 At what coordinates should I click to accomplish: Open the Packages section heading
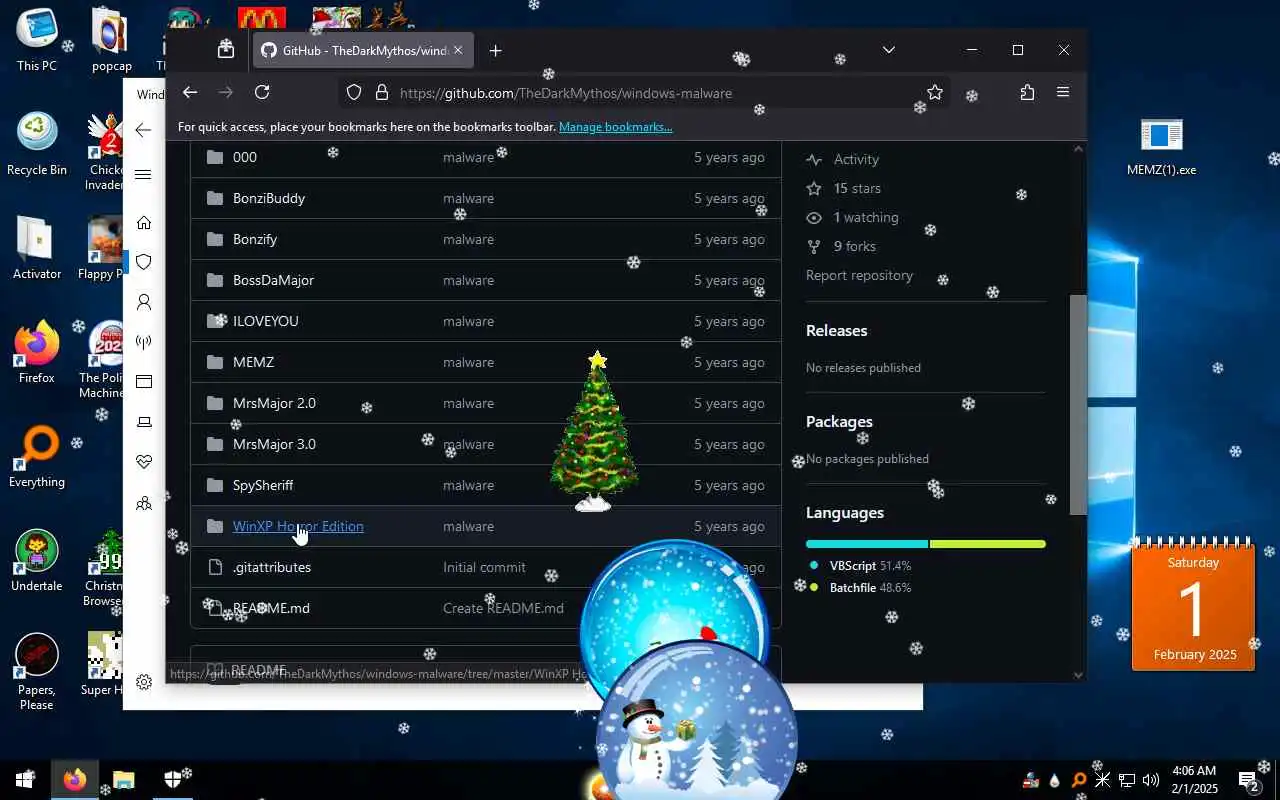[x=839, y=421]
